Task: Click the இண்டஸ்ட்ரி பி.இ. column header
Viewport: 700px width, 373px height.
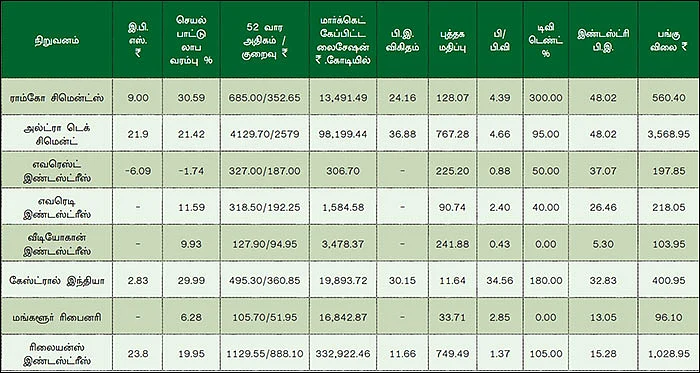Action: [x=603, y=41]
